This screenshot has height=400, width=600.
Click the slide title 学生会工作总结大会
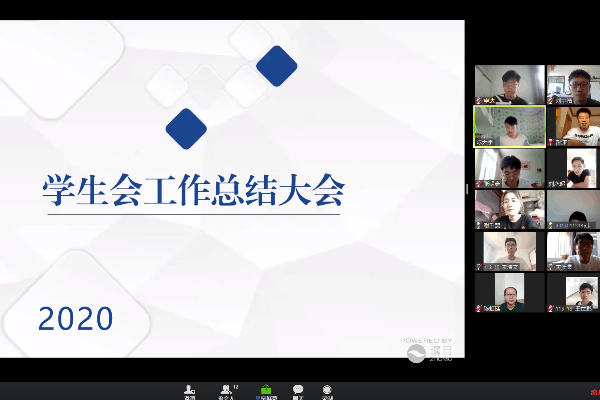192,189
